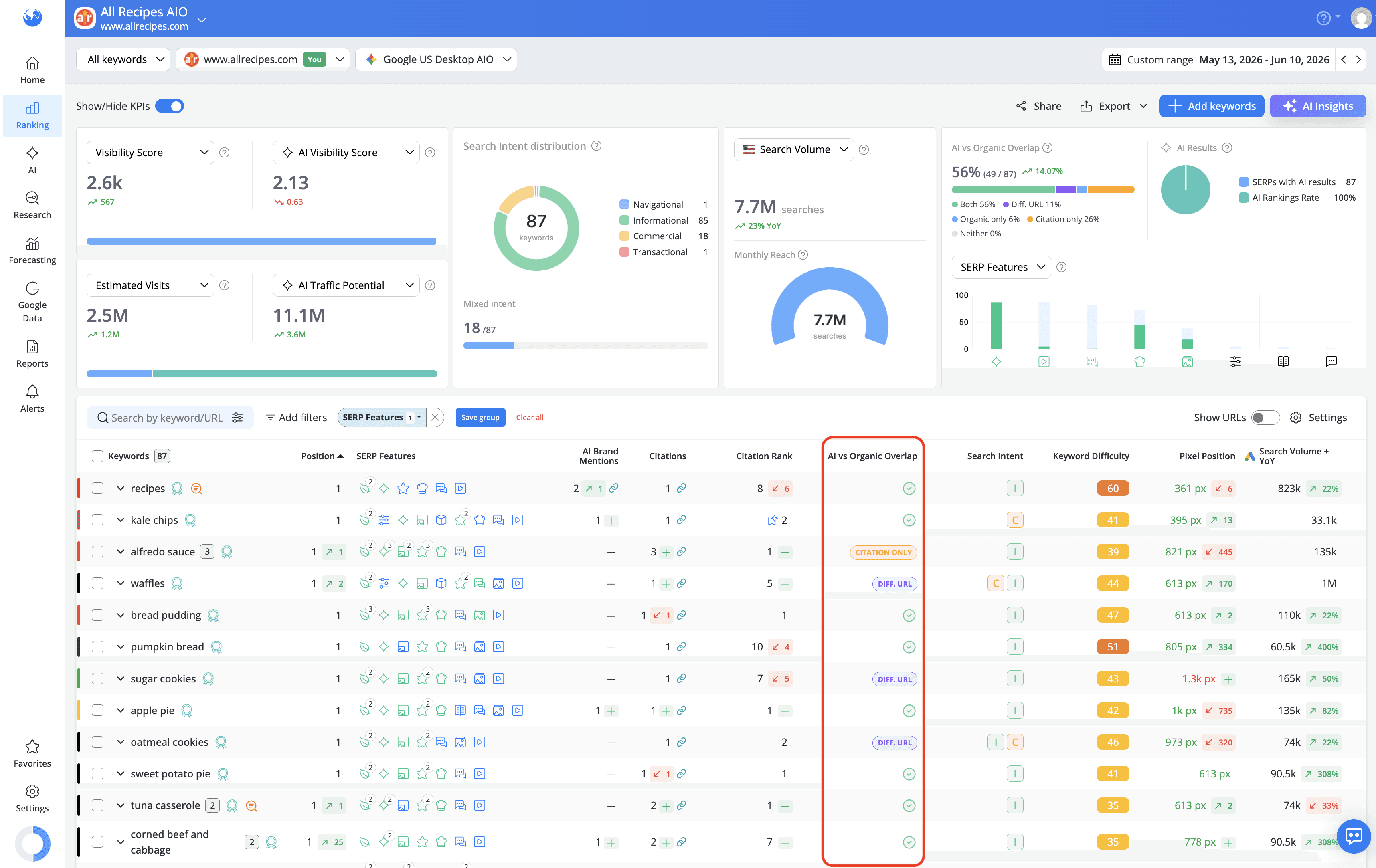Image resolution: width=1376 pixels, height=868 pixels.
Task: Click info icon beside Visibility Score
Action: click(225, 152)
